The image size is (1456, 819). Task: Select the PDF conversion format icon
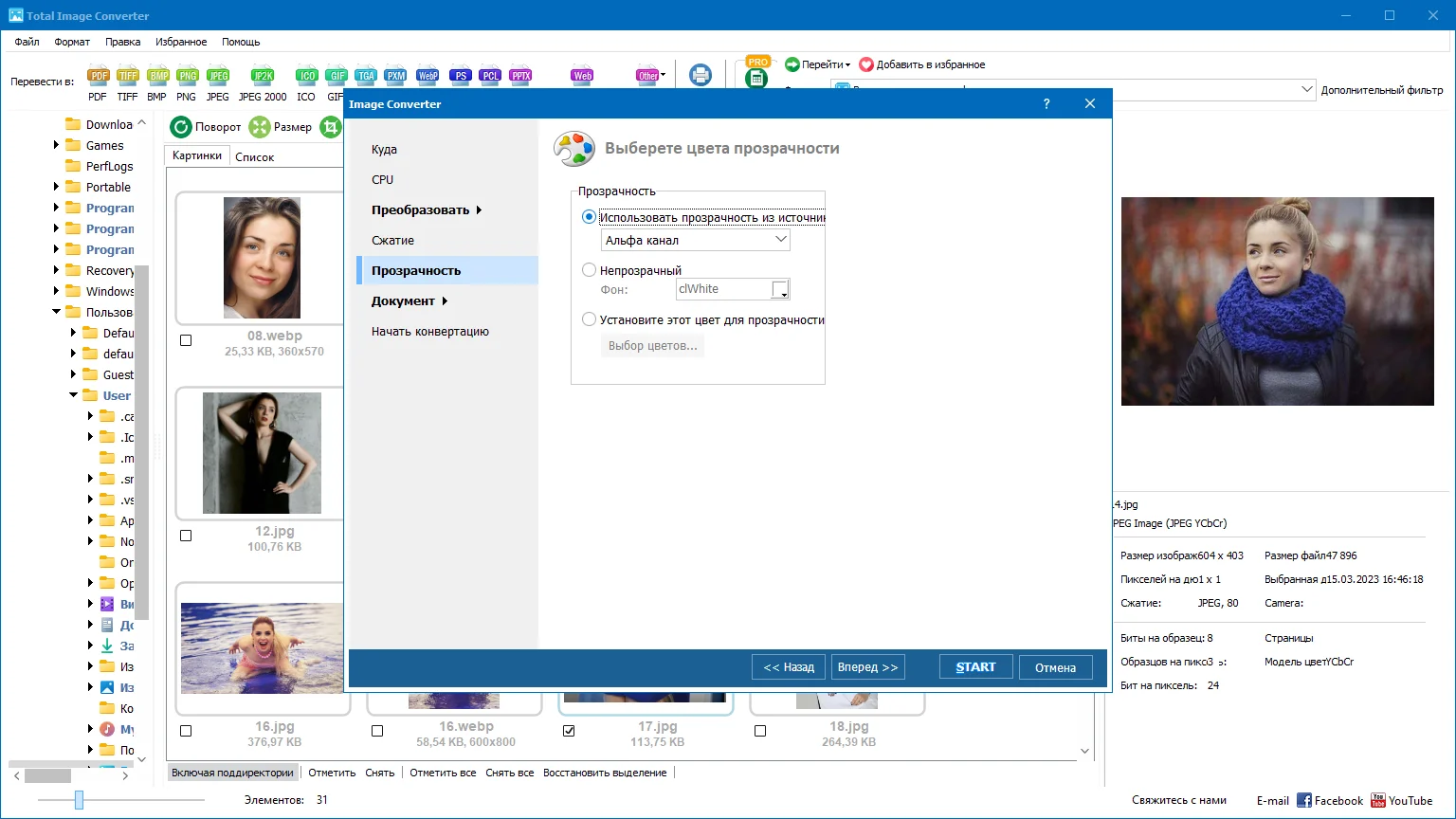(98, 76)
